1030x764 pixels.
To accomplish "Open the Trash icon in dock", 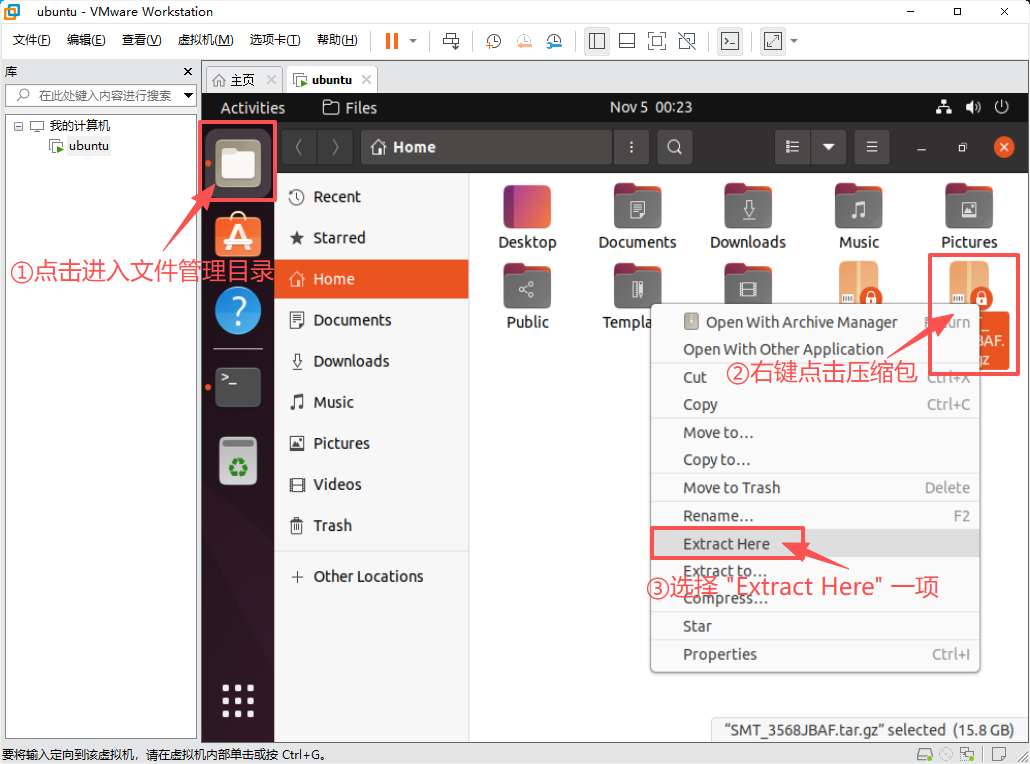I will coord(238,461).
